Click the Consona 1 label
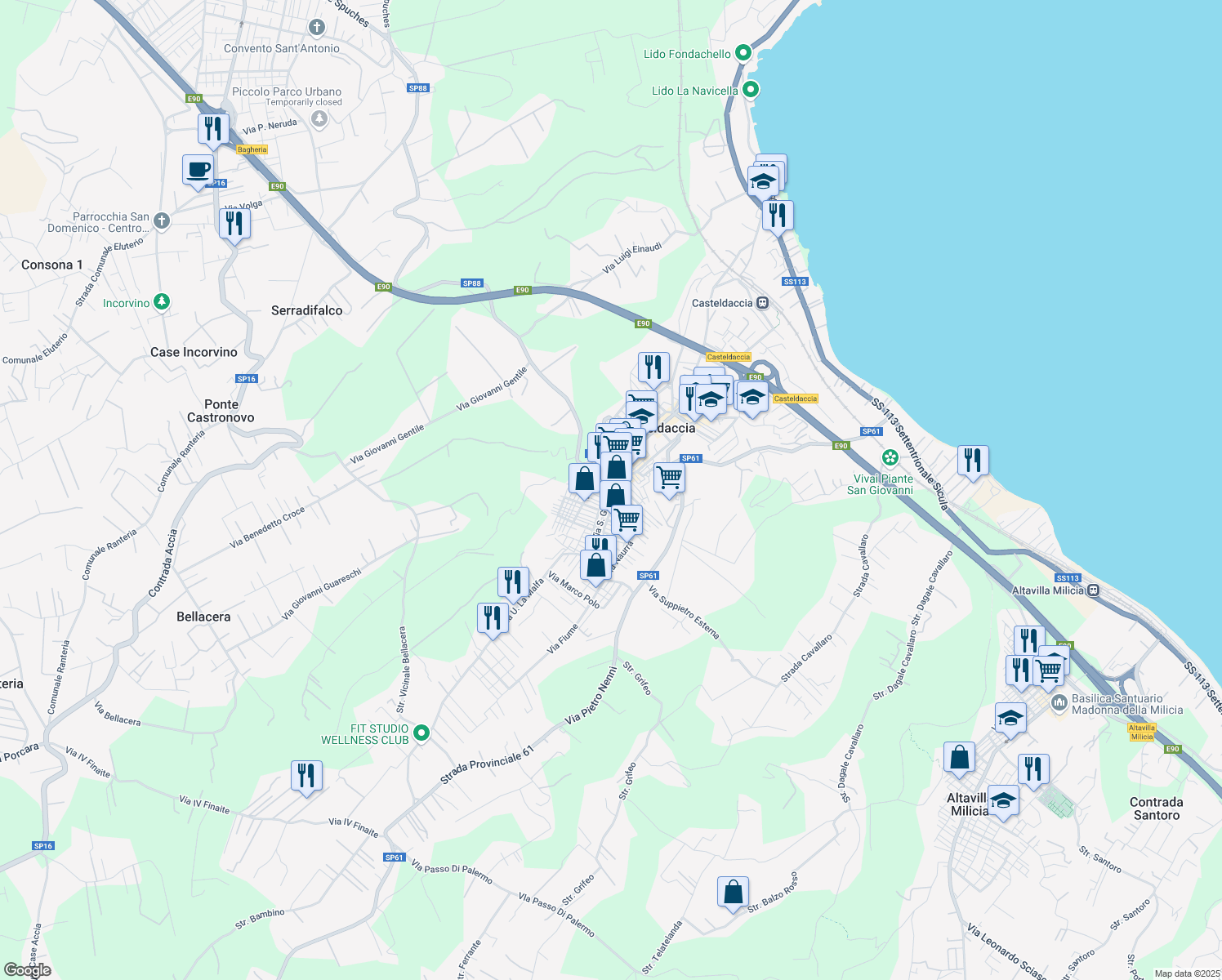 coord(52,265)
